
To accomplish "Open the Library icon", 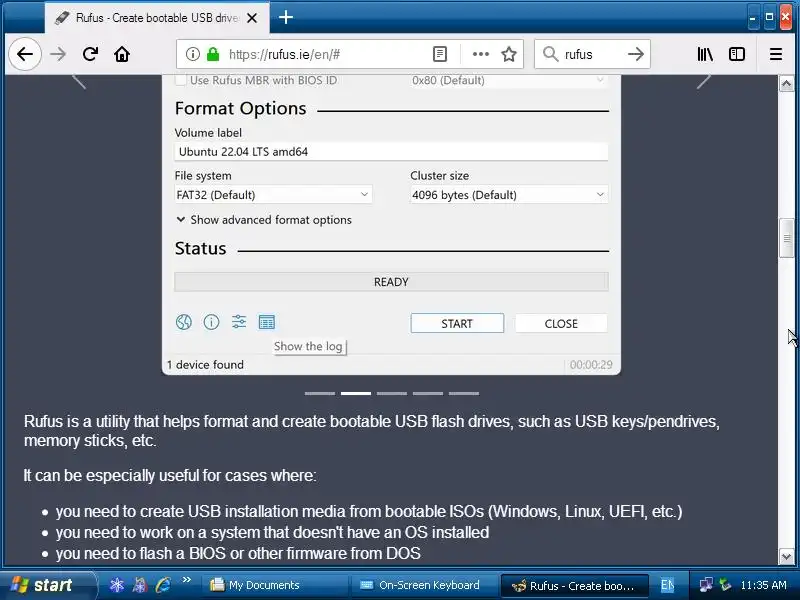I will click(705, 54).
